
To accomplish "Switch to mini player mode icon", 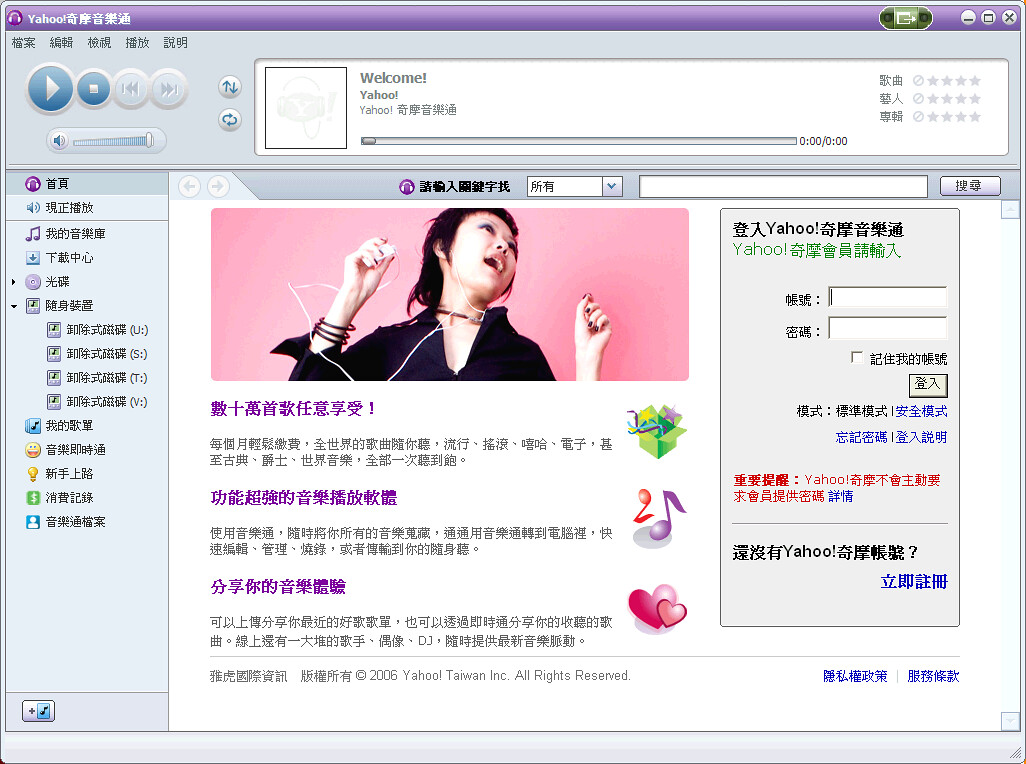I will coord(905,18).
